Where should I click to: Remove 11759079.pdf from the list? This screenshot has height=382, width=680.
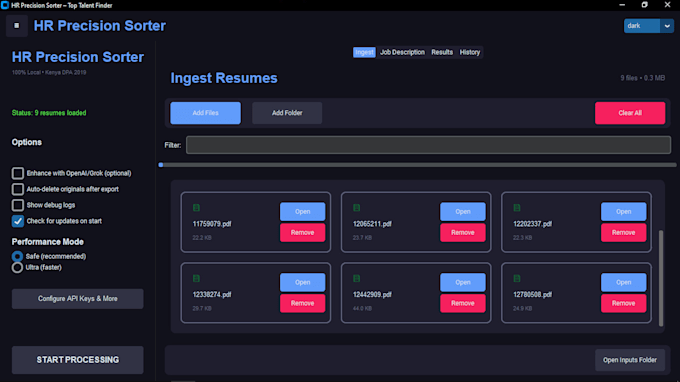(302, 233)
